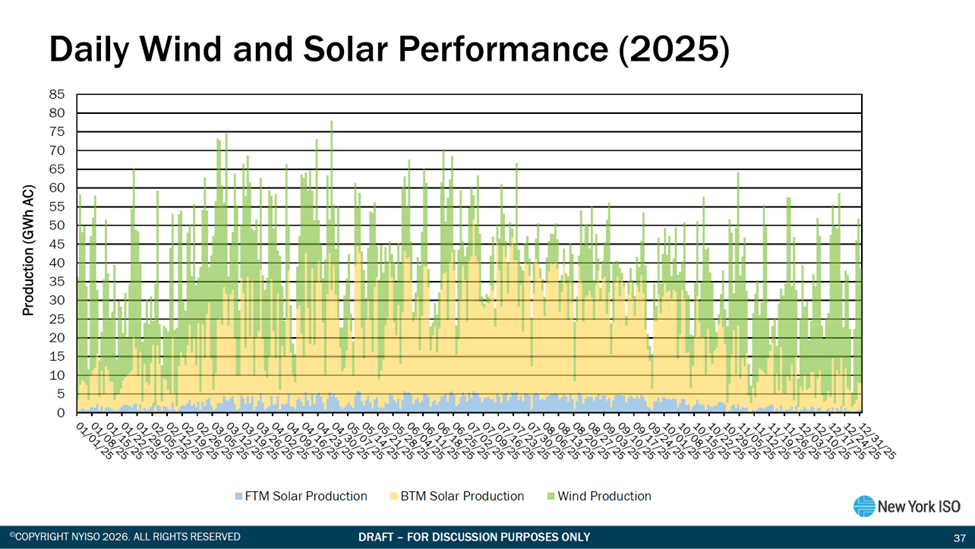Click the New York ISO globe logo icon

coord(864,506)
